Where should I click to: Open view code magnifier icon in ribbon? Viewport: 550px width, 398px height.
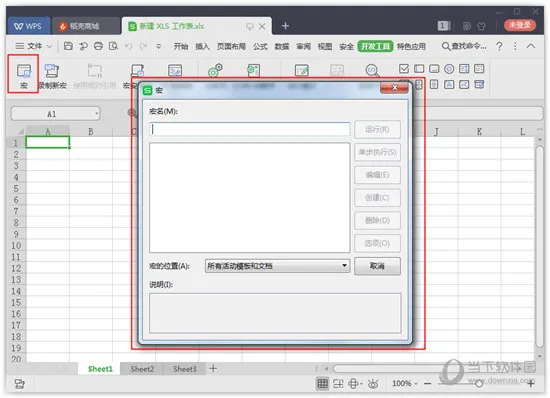(372, 70)
